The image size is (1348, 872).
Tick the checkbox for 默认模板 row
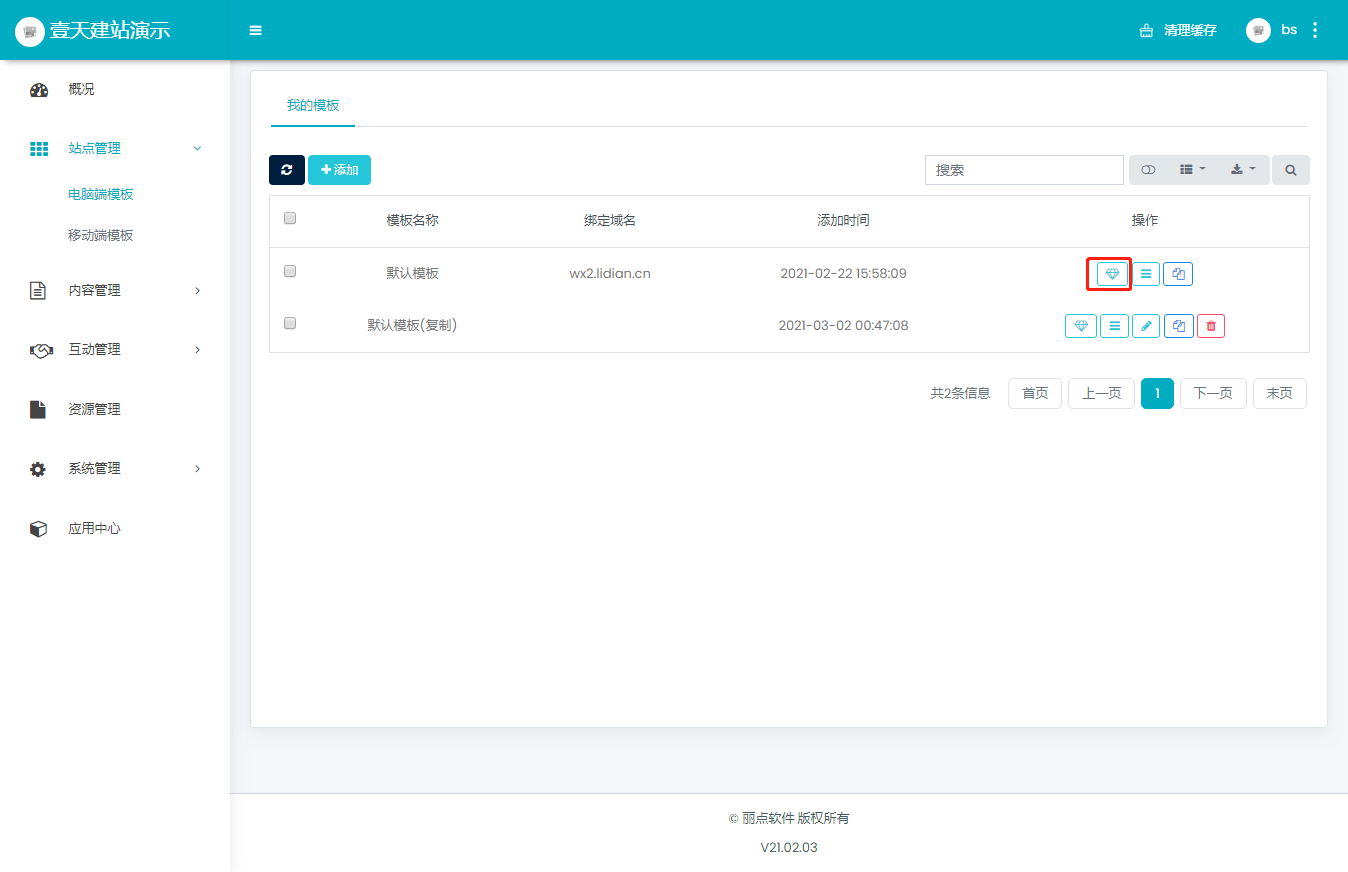click(x=290, y=271)
